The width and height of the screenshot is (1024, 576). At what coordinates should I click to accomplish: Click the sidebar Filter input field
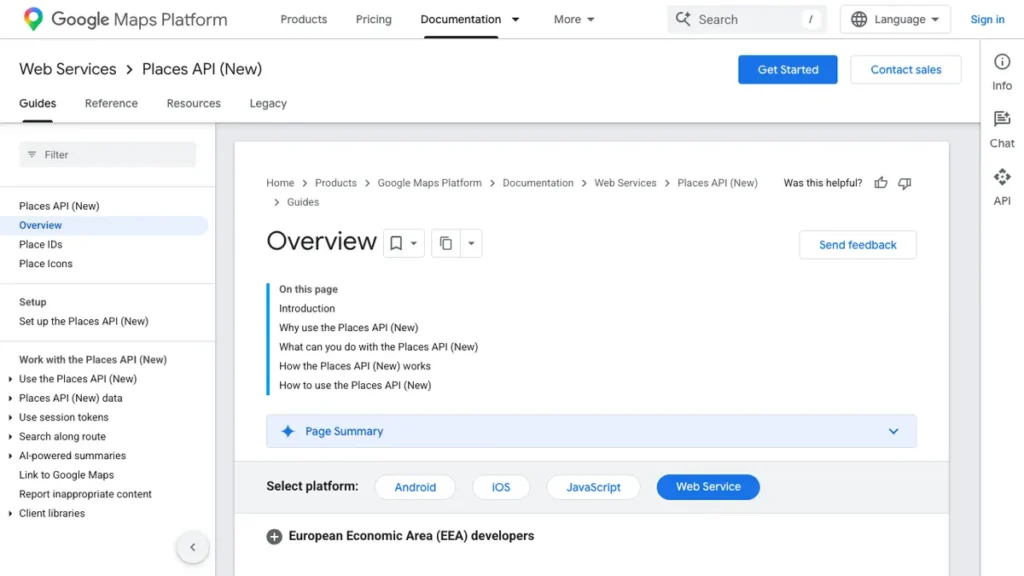pos(107,155)
